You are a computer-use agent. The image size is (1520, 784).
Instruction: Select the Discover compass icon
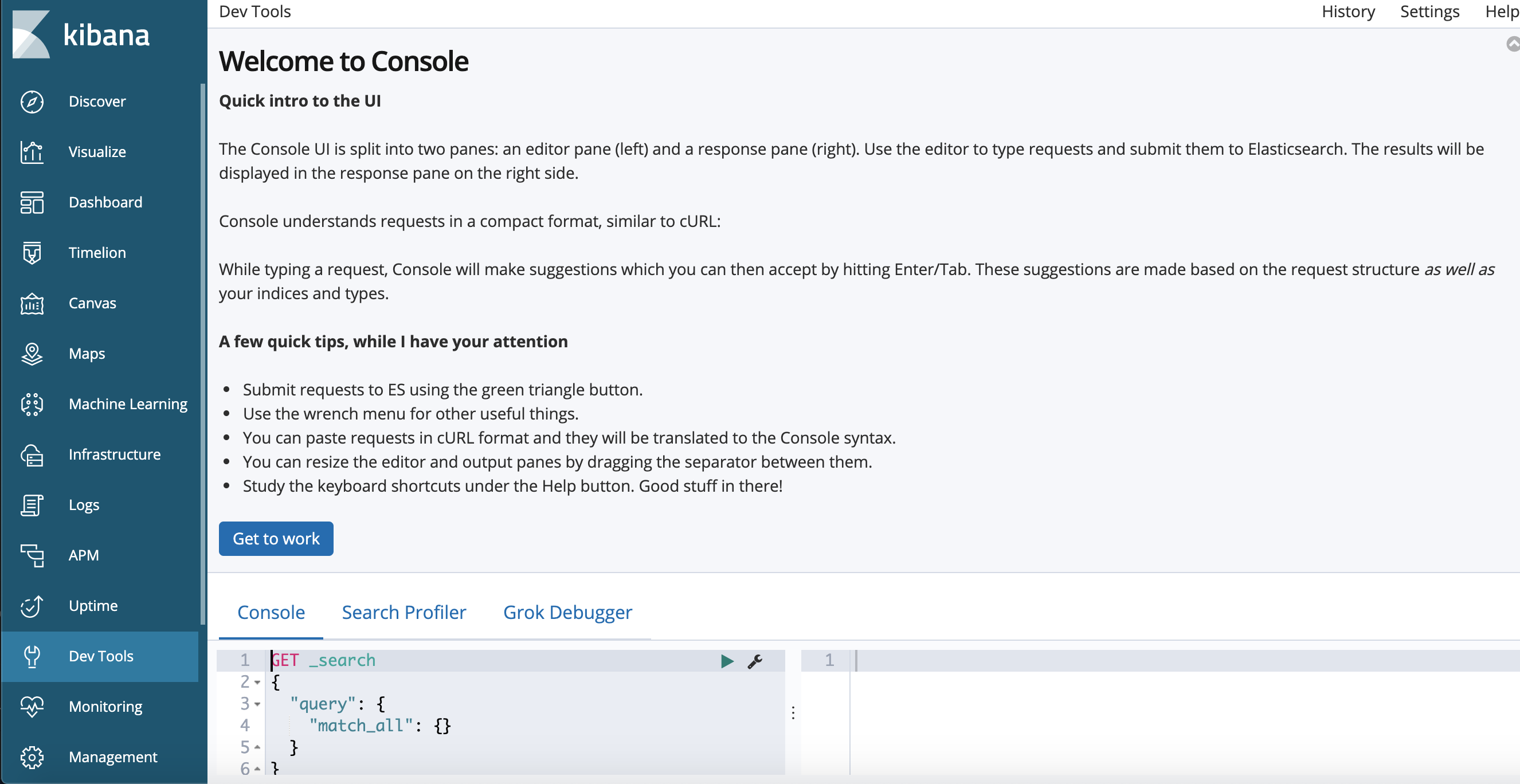click(x=33, y=101)
